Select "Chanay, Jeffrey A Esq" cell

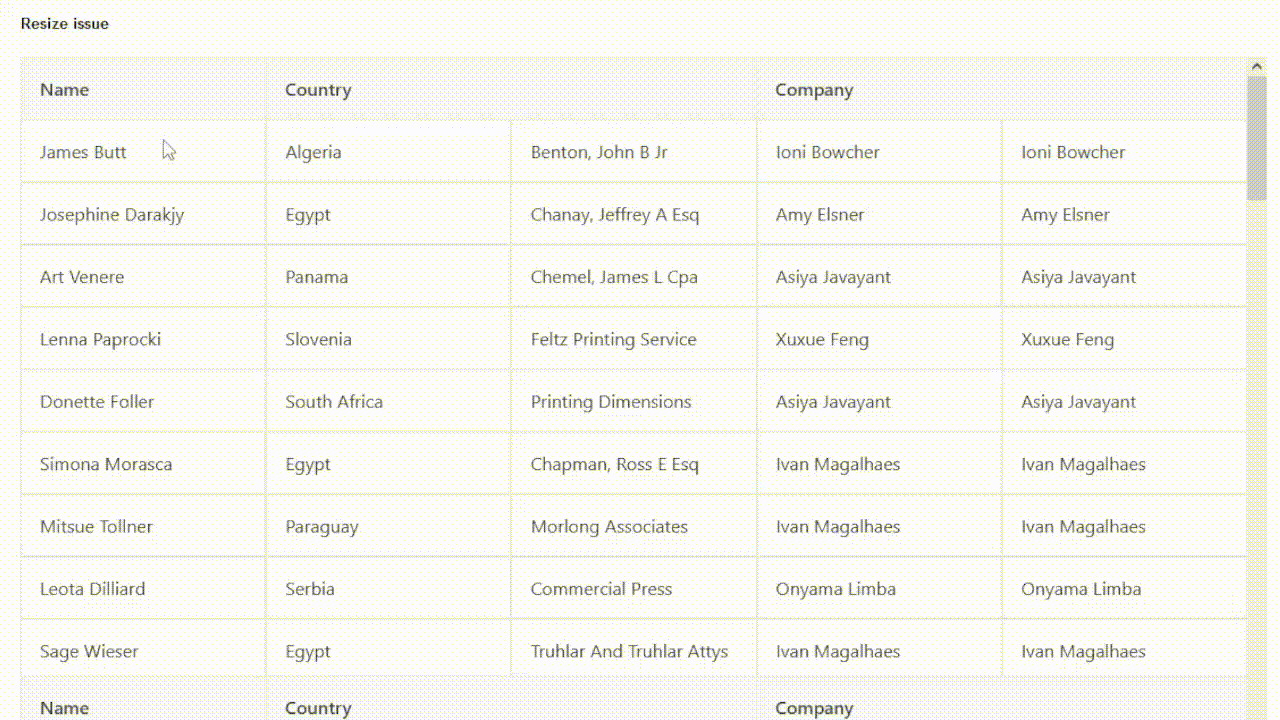pos(614,214)
